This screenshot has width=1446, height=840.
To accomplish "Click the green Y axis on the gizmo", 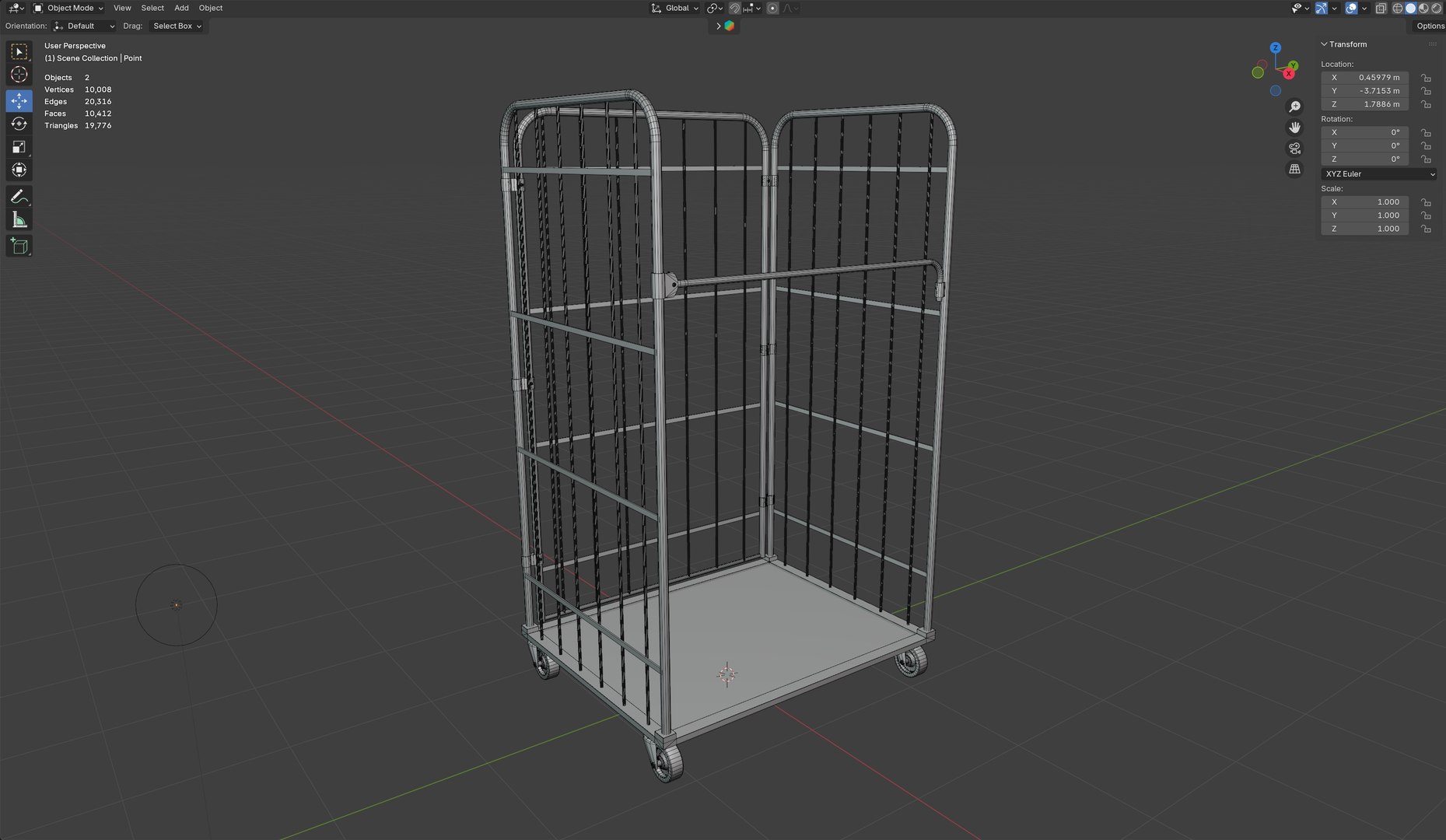I will (1293, 66).
